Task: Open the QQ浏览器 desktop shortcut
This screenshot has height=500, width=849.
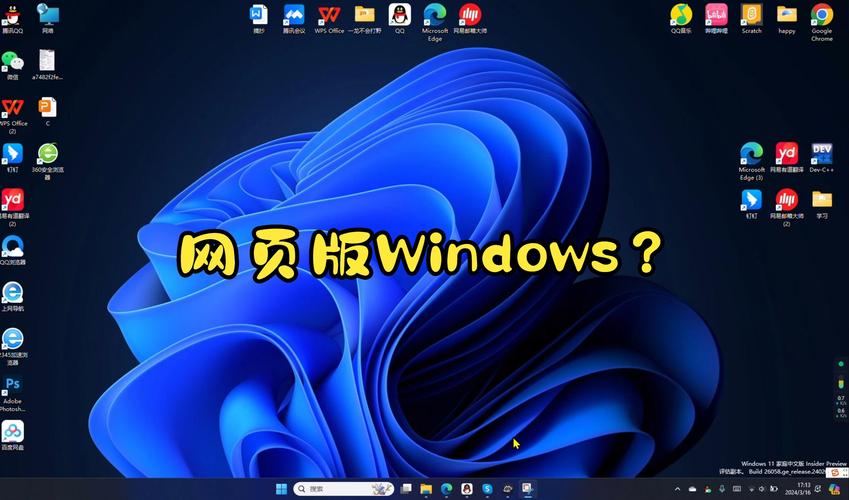Action: pyautogui.click(x=12, y=250)
